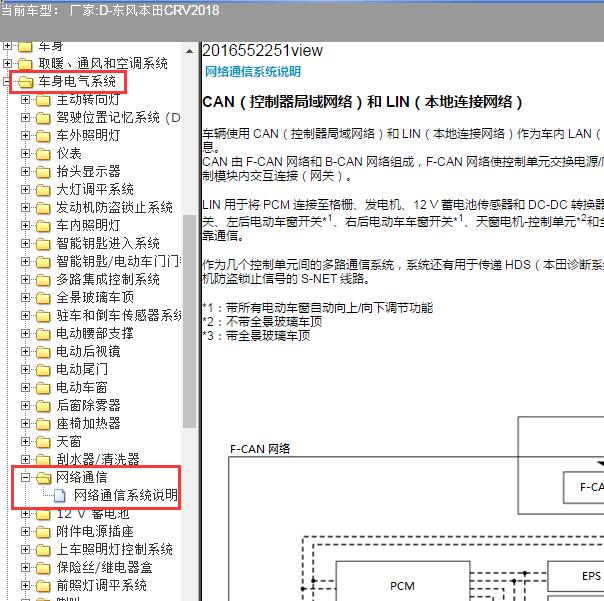The height and width of the screenshot is (601, 604).
Task: Select the 电动尾门 tree entry
Action: coord(82,369)
